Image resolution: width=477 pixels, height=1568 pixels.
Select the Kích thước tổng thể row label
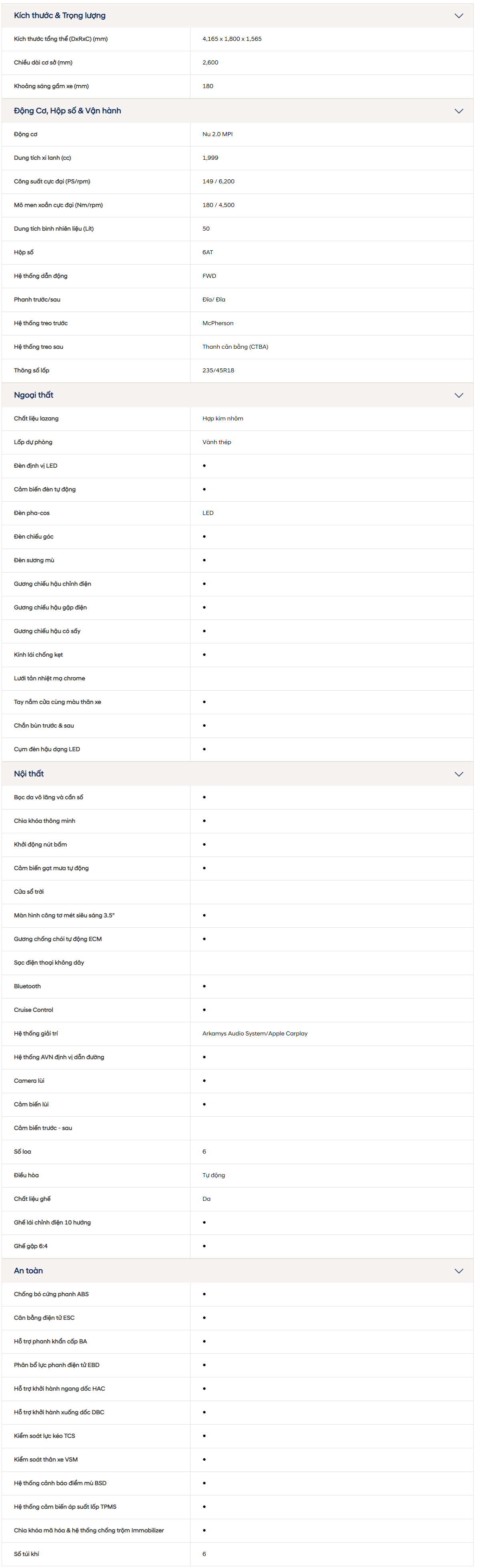click(x=61, y=39)
